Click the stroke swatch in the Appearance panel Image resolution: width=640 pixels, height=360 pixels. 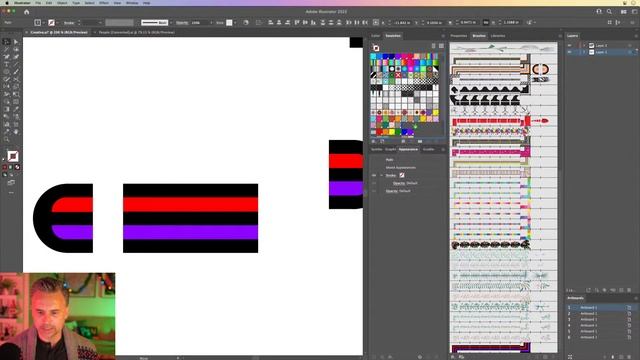coord(402,175)
